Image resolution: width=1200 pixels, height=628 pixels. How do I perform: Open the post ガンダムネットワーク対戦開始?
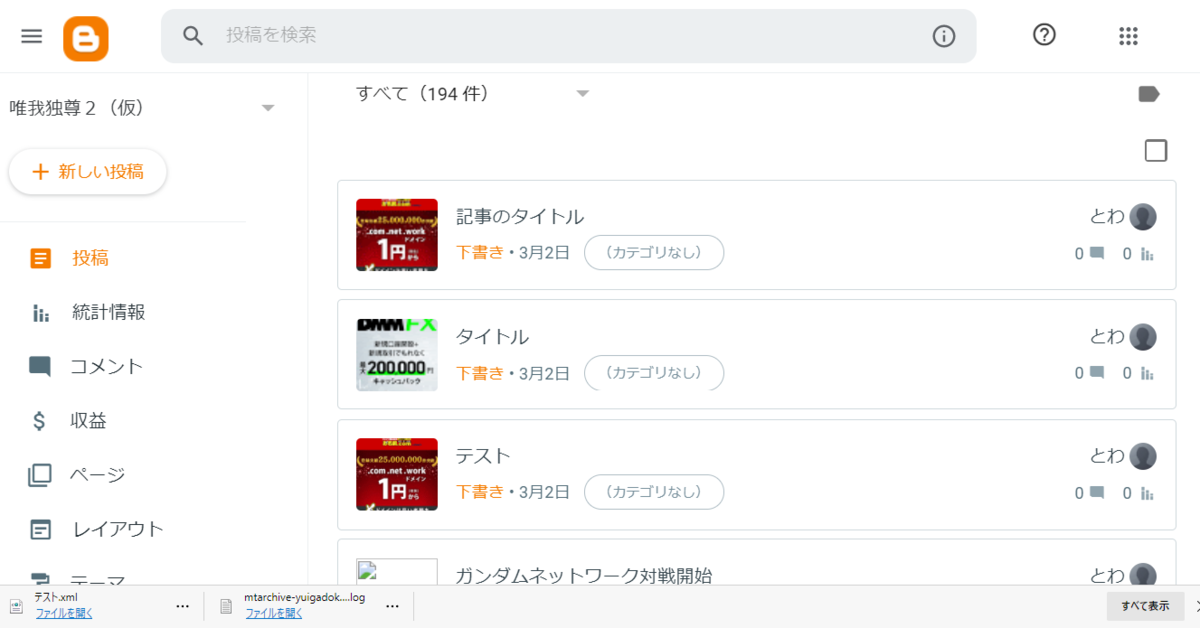click(x=584, y=575)
